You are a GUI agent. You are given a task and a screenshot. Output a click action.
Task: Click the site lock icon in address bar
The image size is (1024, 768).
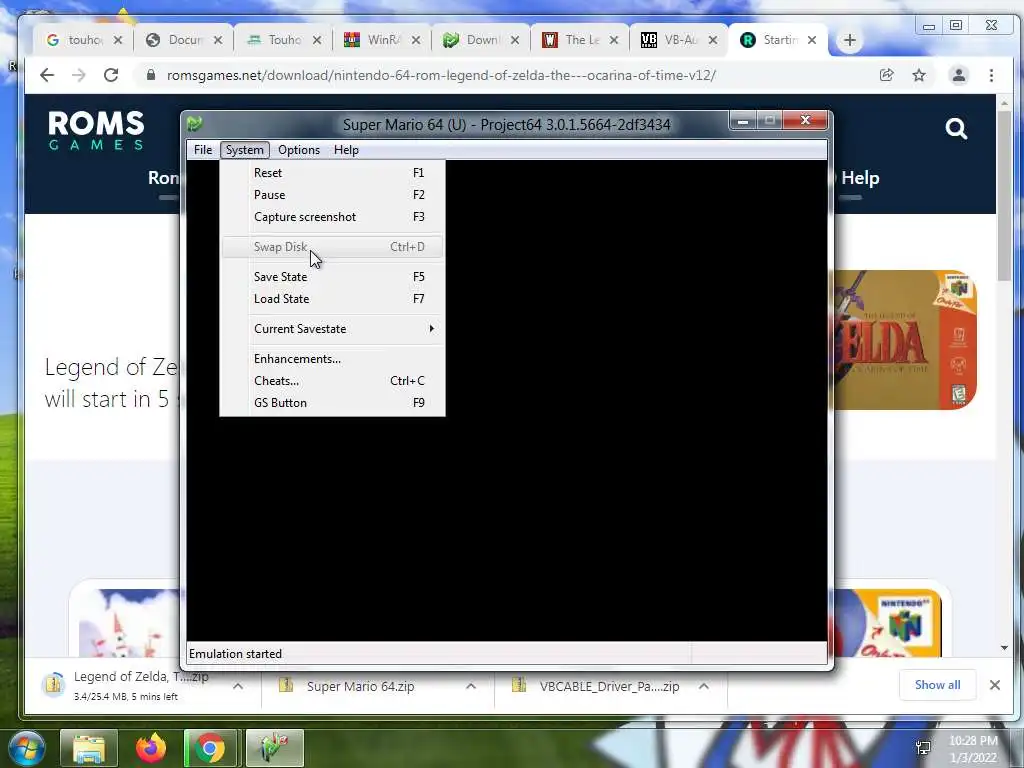point(151,75)
